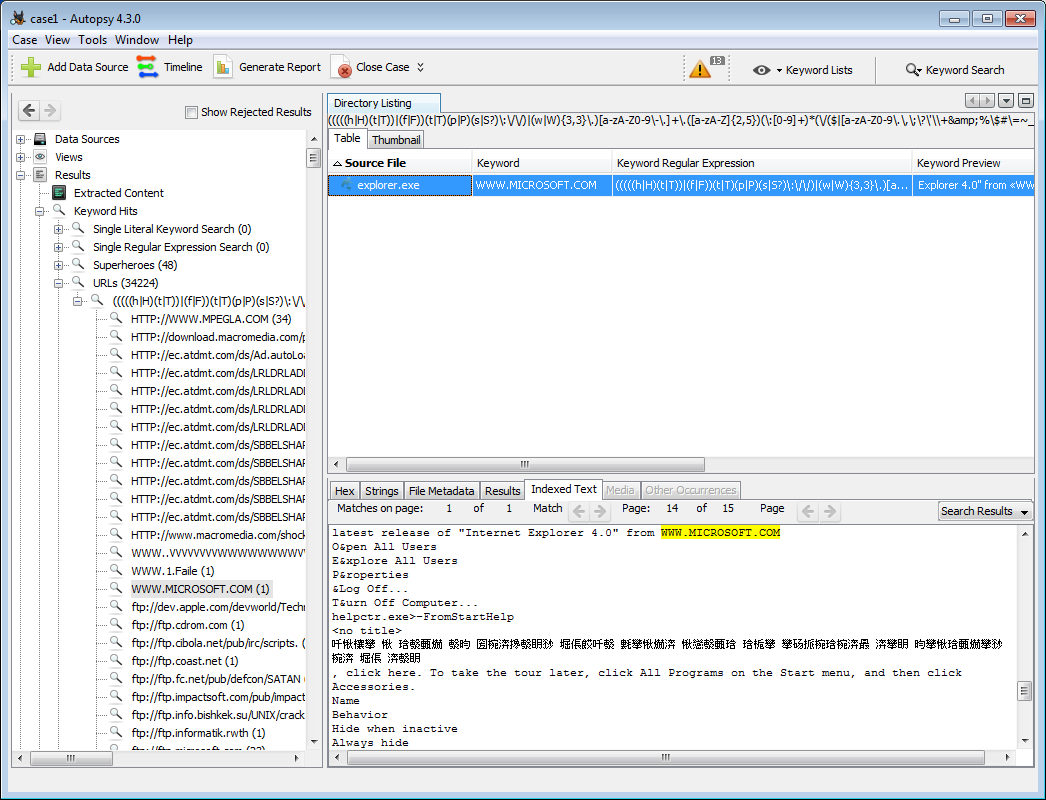This screenshot has height=800, width=1046.
Task: Click the warning triangle notification icon
Action: [x=699, y=69]
